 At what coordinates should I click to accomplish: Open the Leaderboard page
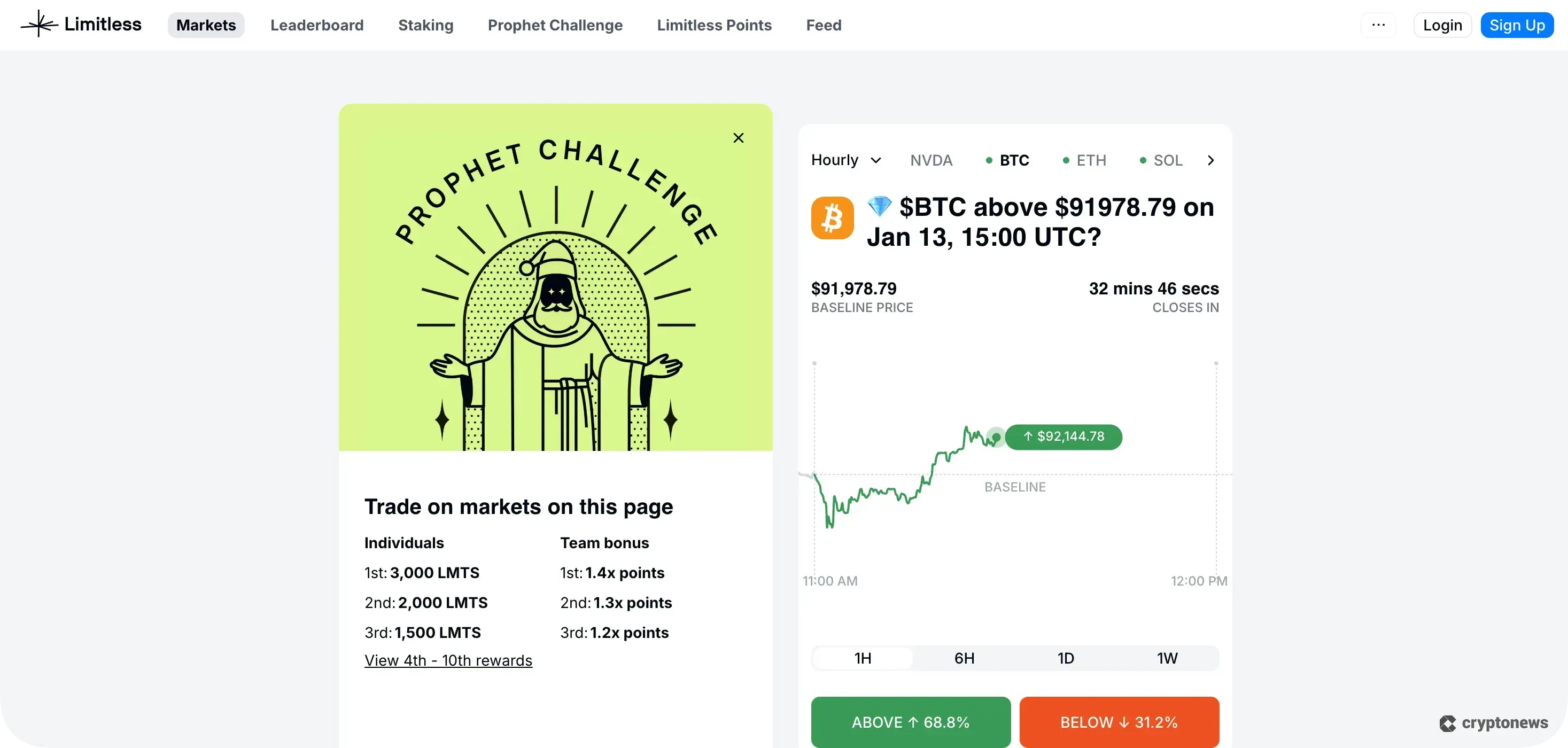(x=317, y=25)
